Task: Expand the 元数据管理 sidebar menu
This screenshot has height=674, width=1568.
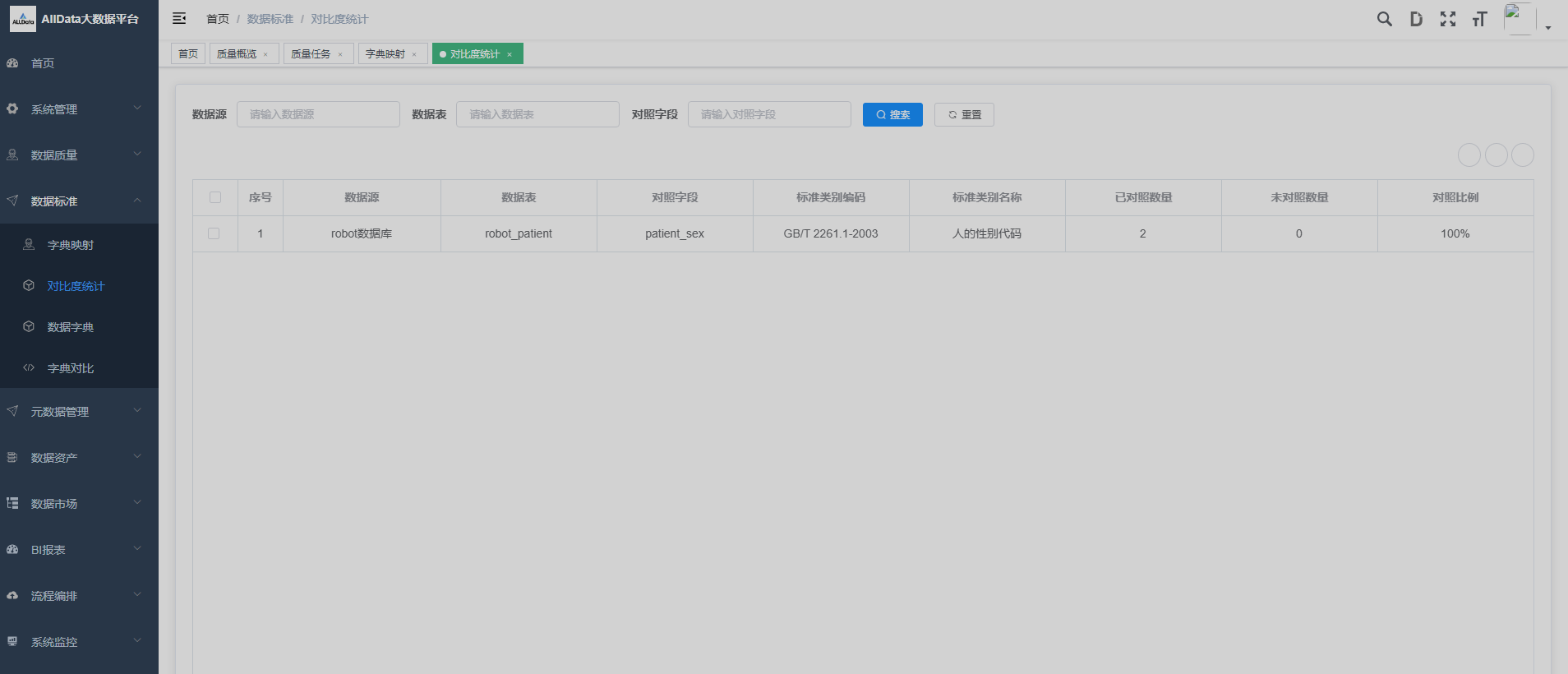Action: [x=79, y=412]
